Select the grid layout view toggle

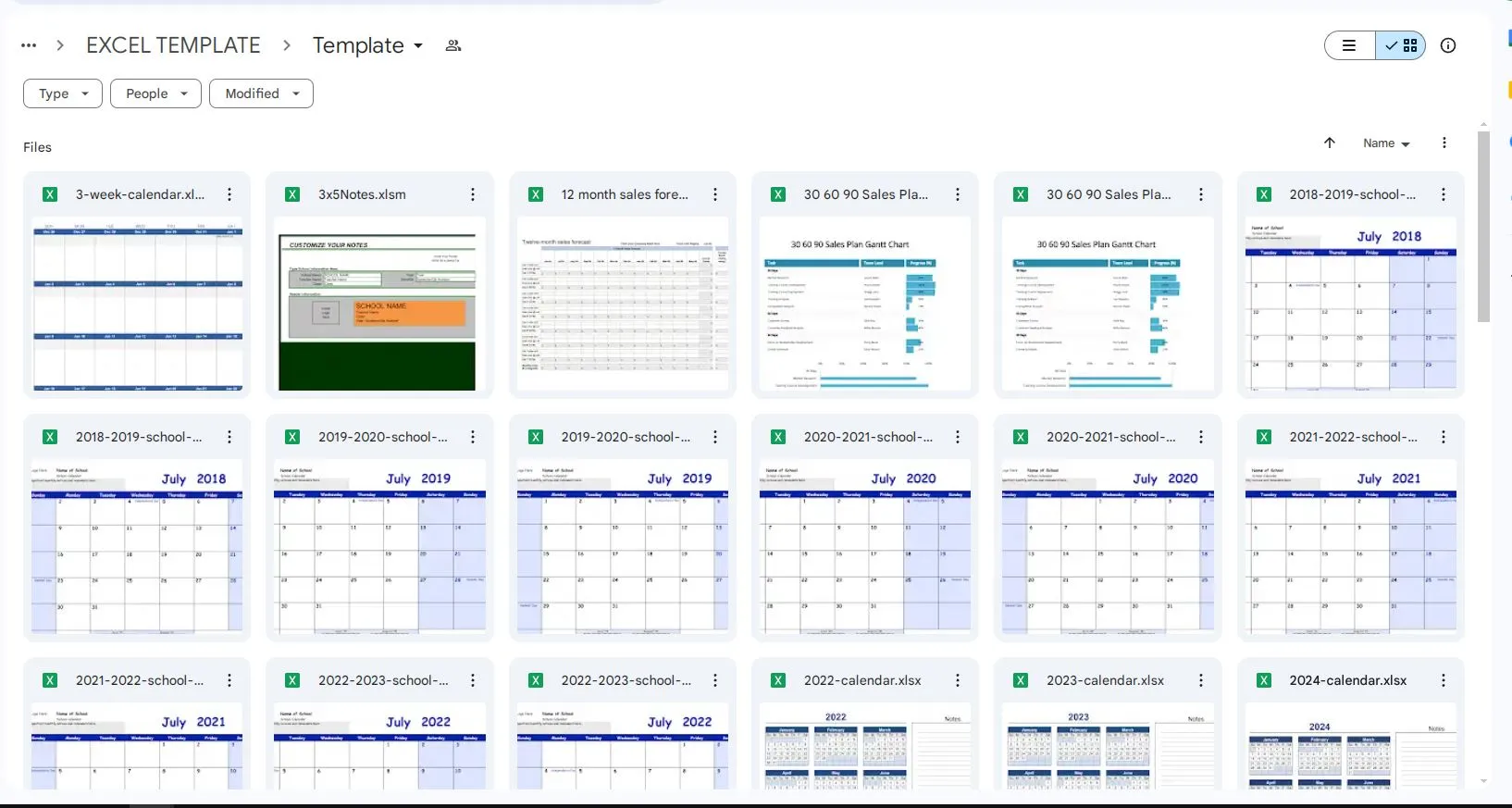coord(1401,45)
